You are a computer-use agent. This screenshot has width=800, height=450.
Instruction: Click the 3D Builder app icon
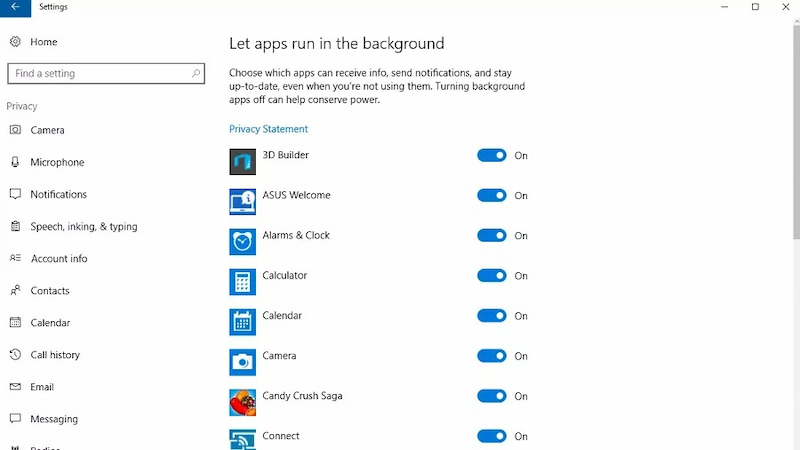click(242, 161)
